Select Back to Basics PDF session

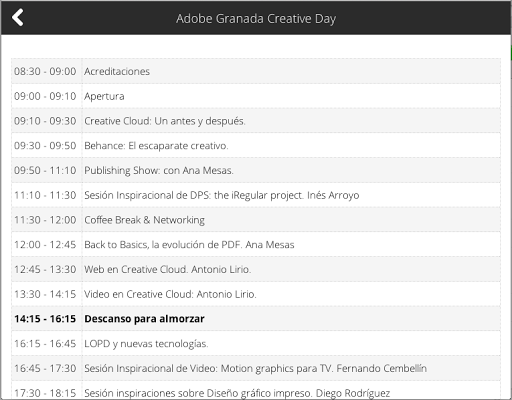[256, 245]
